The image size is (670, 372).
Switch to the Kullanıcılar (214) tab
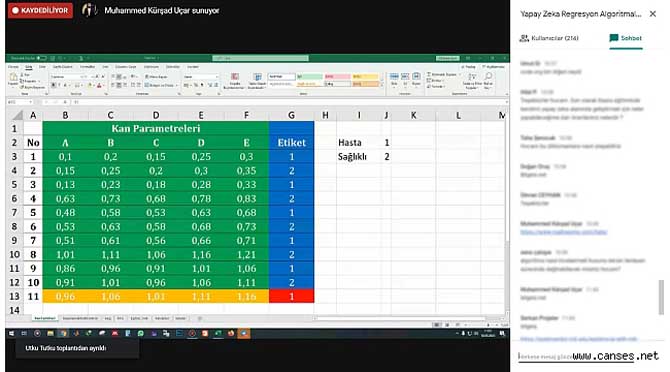pos(549,38)
